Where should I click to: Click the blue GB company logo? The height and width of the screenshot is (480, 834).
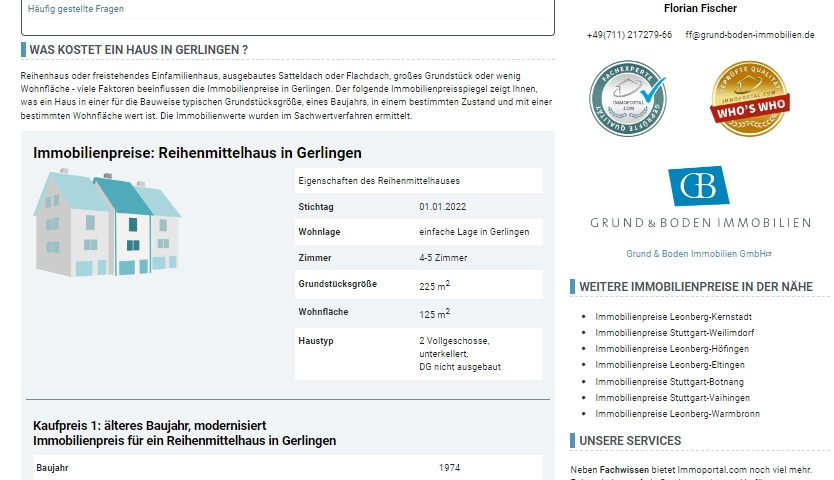[x=699, y=187]
